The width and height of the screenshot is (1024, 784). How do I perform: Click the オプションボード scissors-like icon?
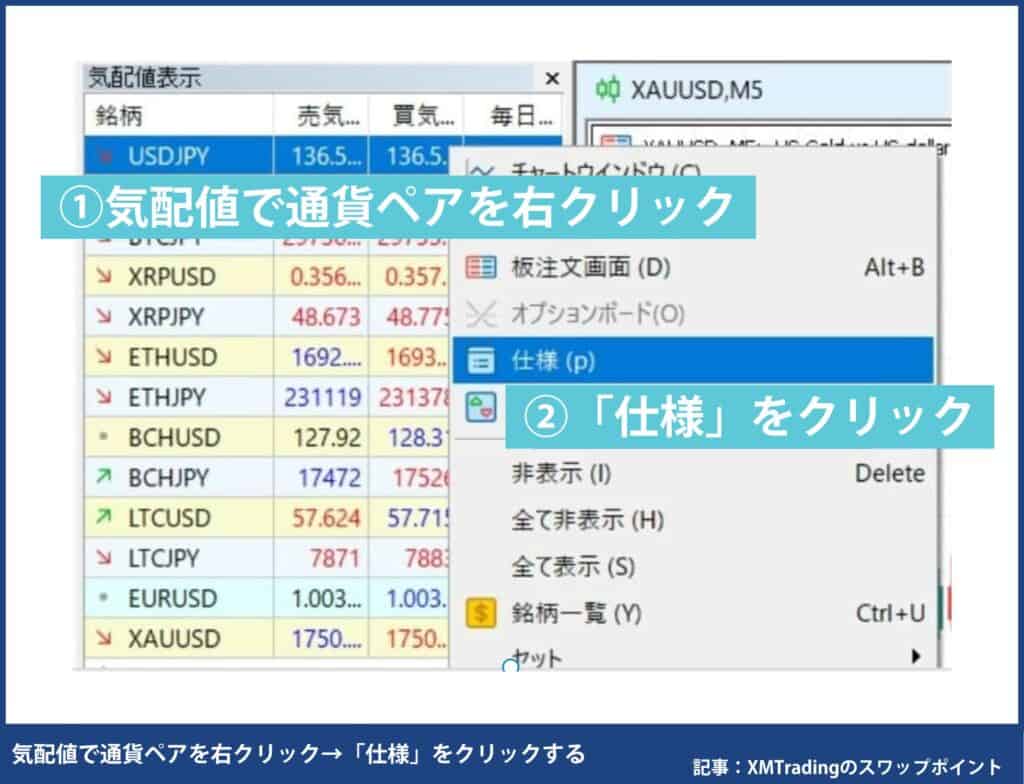tap(481, 314)
